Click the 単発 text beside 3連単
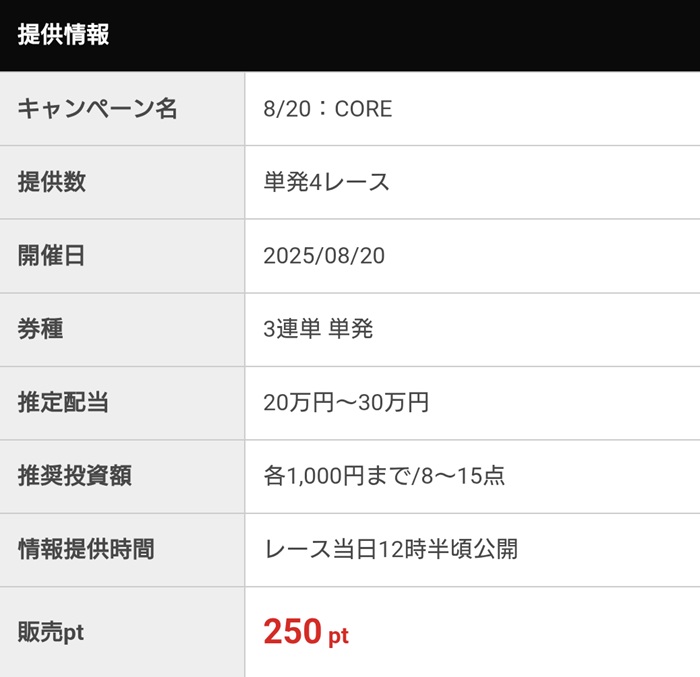 [350, 329]
